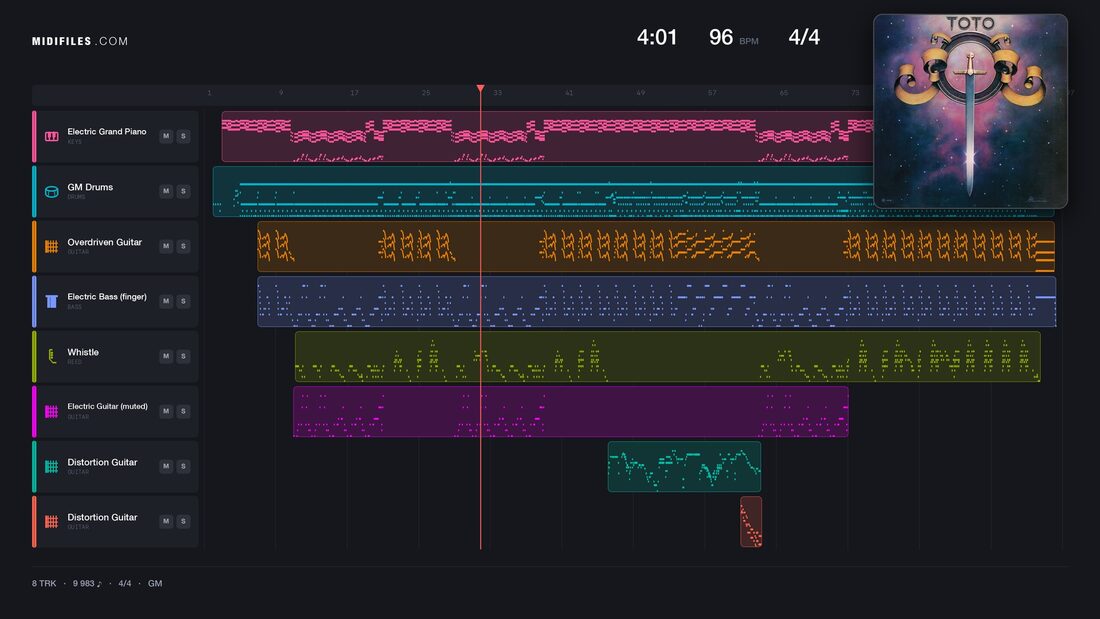Click the blue Electric Bass clip
The height and width of the screenshot is (619, 1100).
[657, 301]
